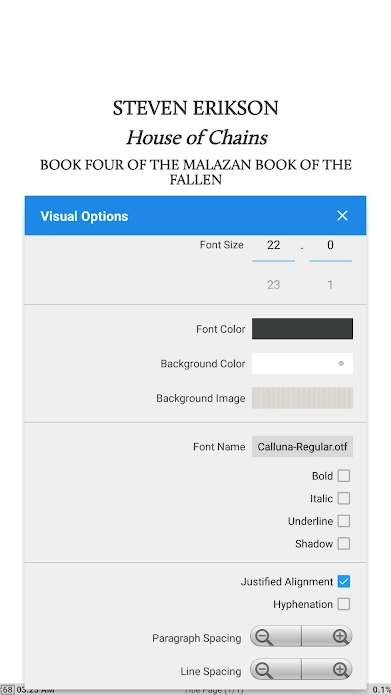Viewport: 391px width, 695px height.
Task: Turn on Hyphenation
Action: pos(344,604)
